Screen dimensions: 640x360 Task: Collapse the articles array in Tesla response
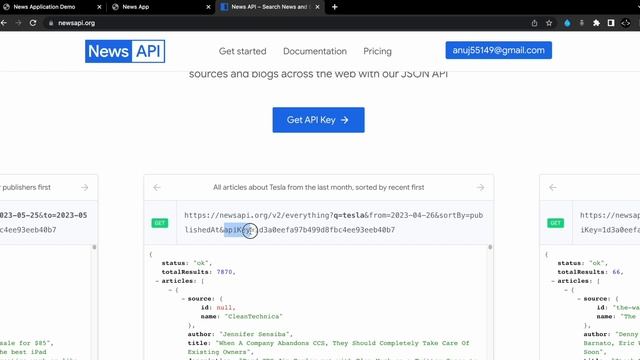(x=157, y=281)
